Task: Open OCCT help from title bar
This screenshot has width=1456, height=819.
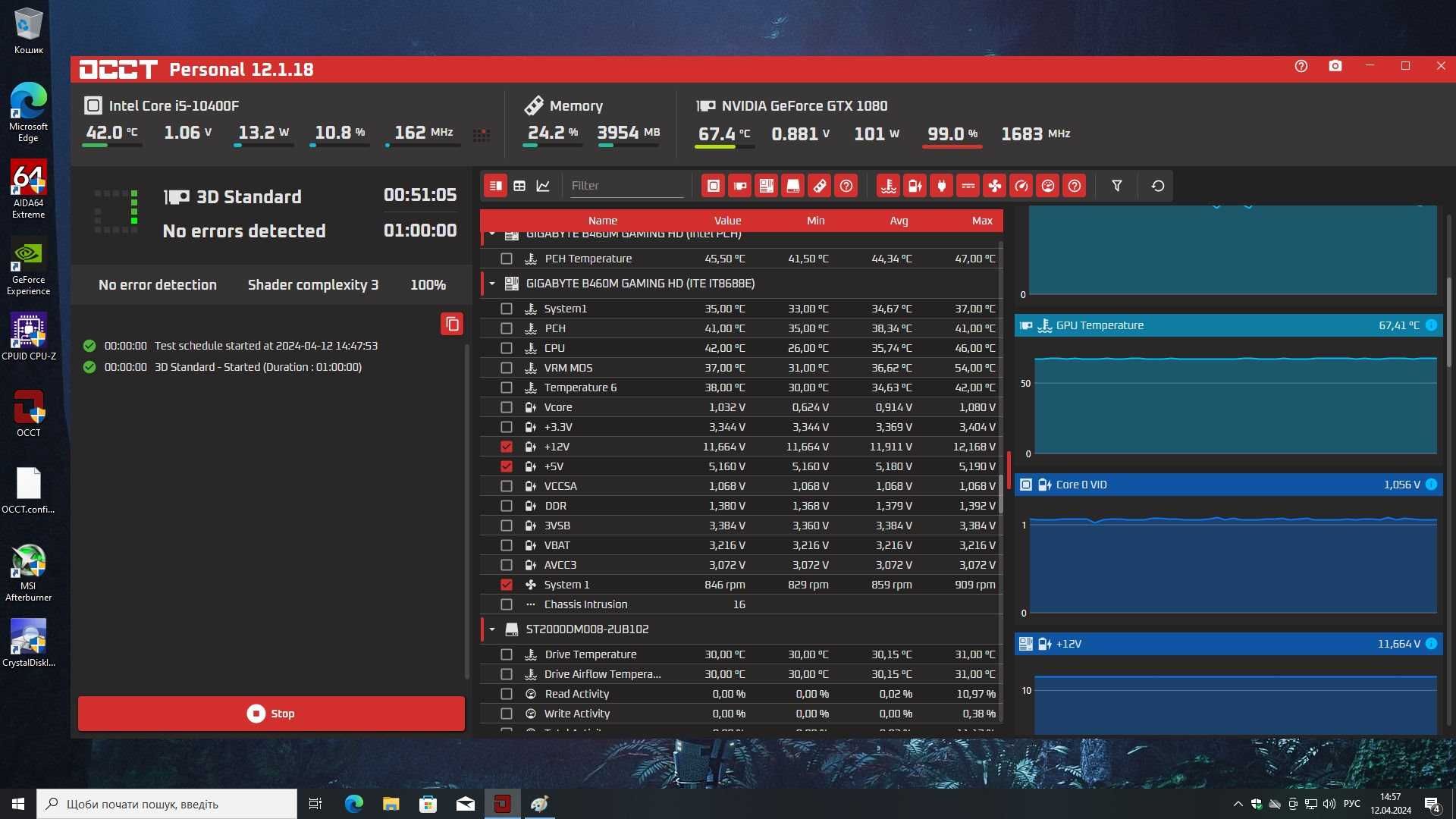Action: click(x=1301, y=66)
